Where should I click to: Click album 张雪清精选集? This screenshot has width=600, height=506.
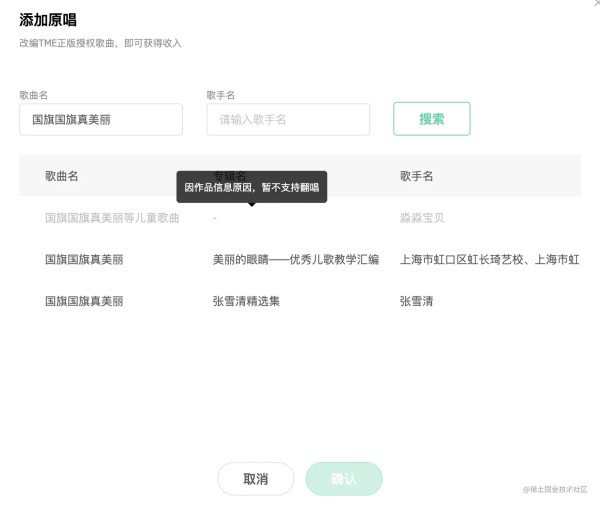click(246, 300)
